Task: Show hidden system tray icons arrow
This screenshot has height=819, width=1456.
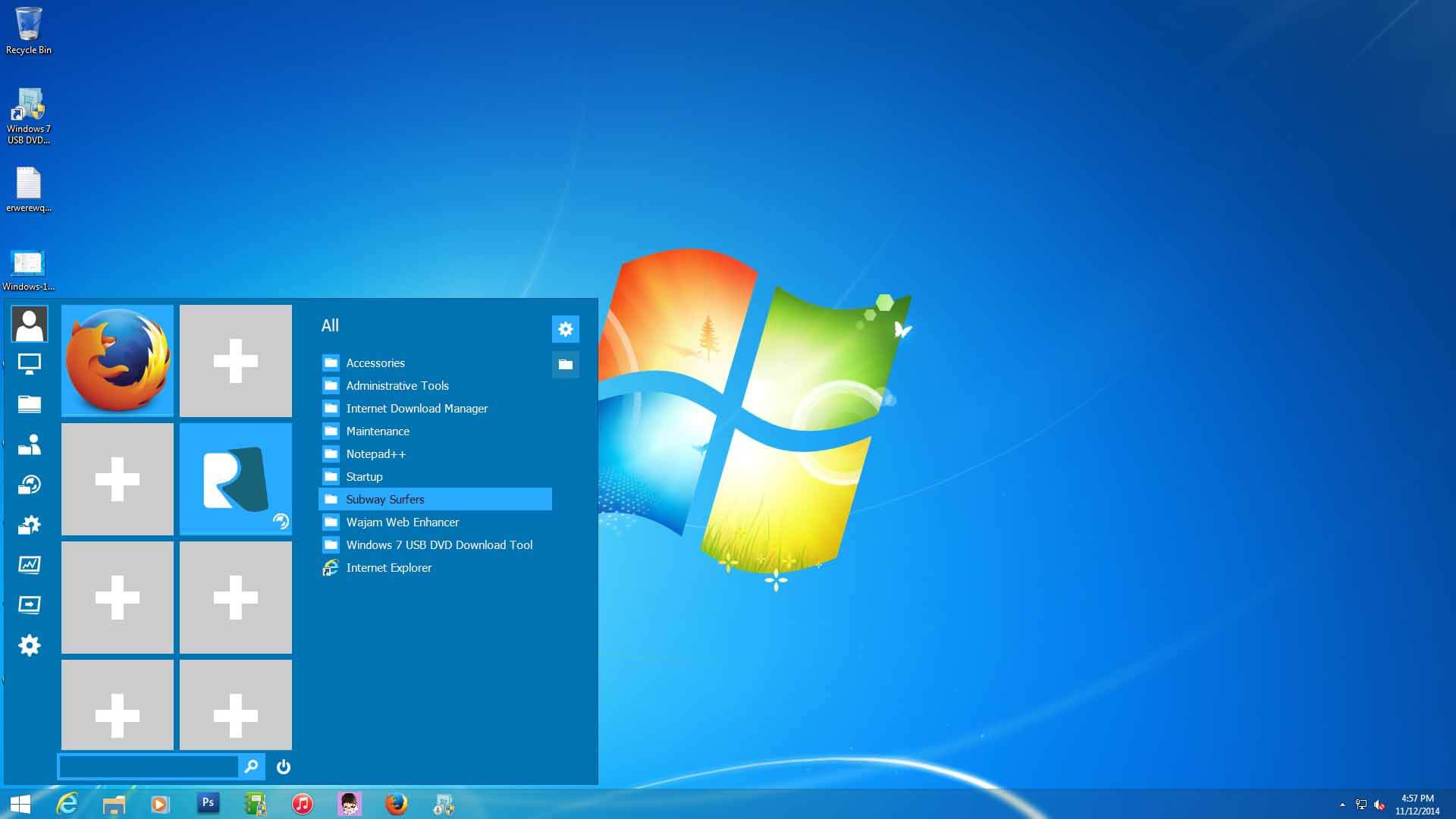Action: coord(1342,805)
